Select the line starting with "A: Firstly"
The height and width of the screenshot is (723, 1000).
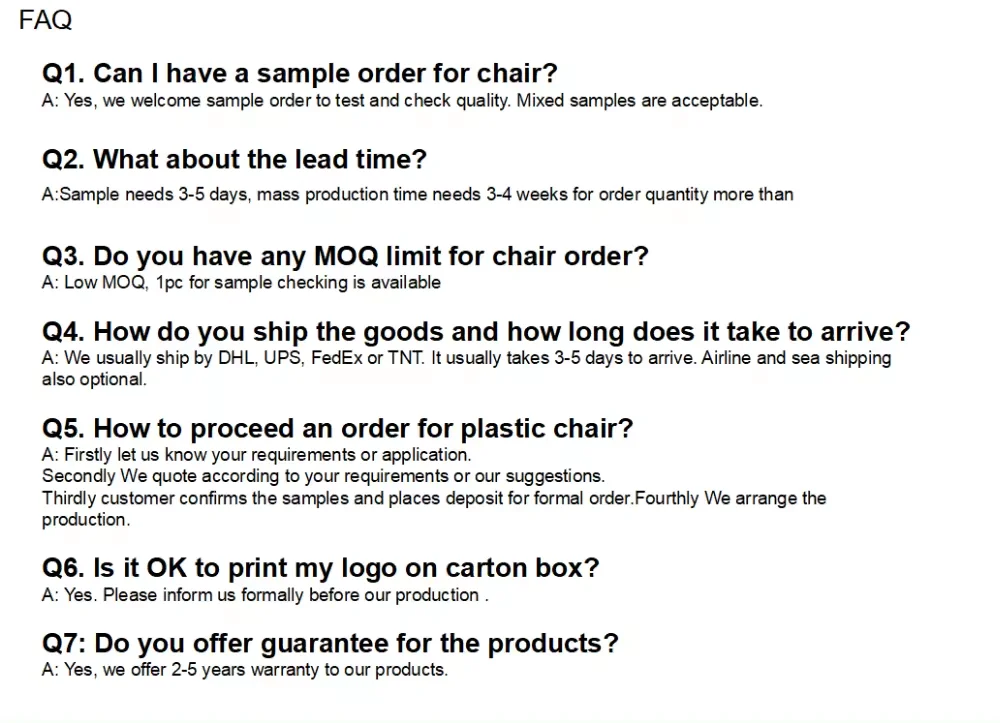256,455
